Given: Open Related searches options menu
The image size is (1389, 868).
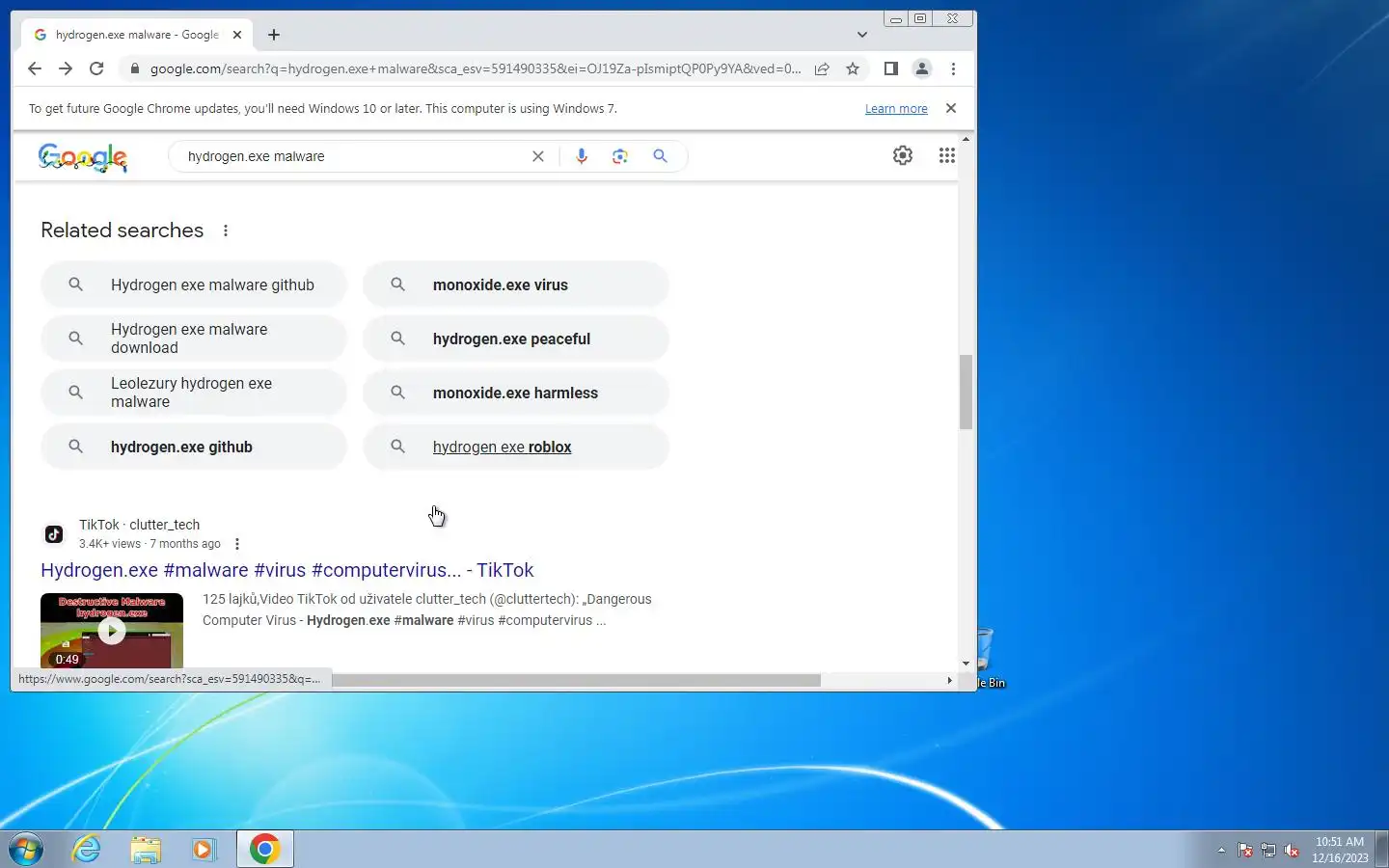Looking at the screenshot, I should (x=226, y=231).
